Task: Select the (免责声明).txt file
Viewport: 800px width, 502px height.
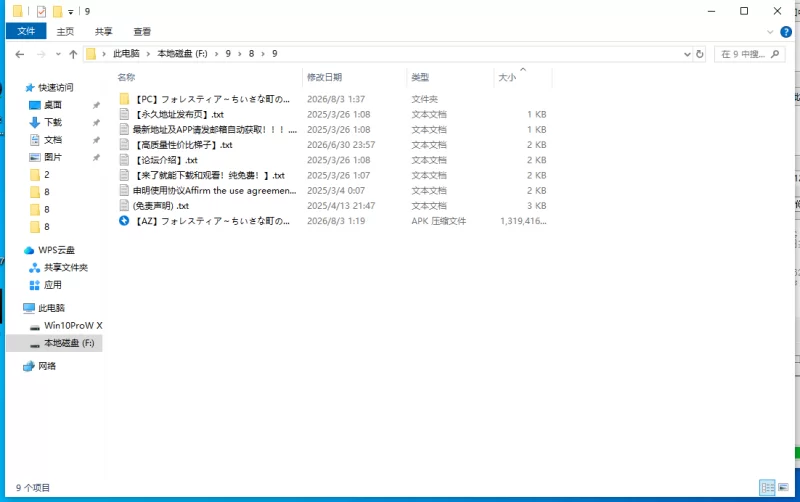Action: click(x=161, y=206)
